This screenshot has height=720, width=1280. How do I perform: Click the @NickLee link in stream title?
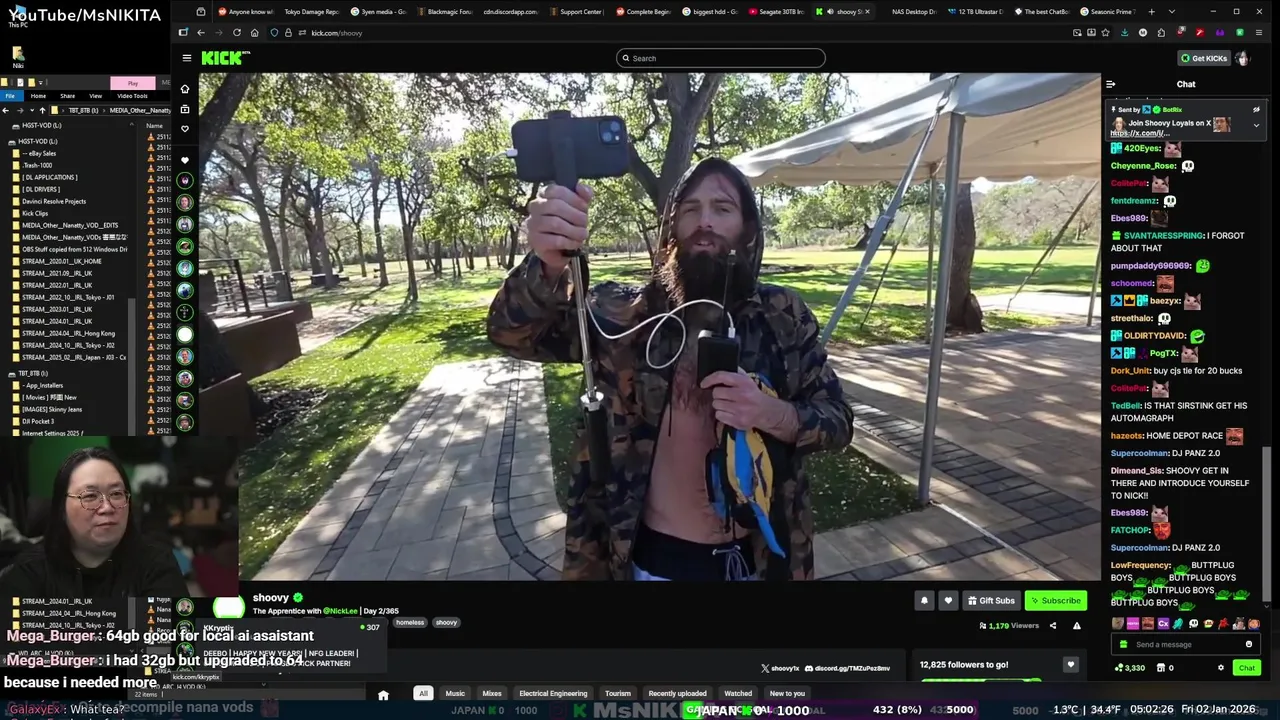click(x=340, y=611)
